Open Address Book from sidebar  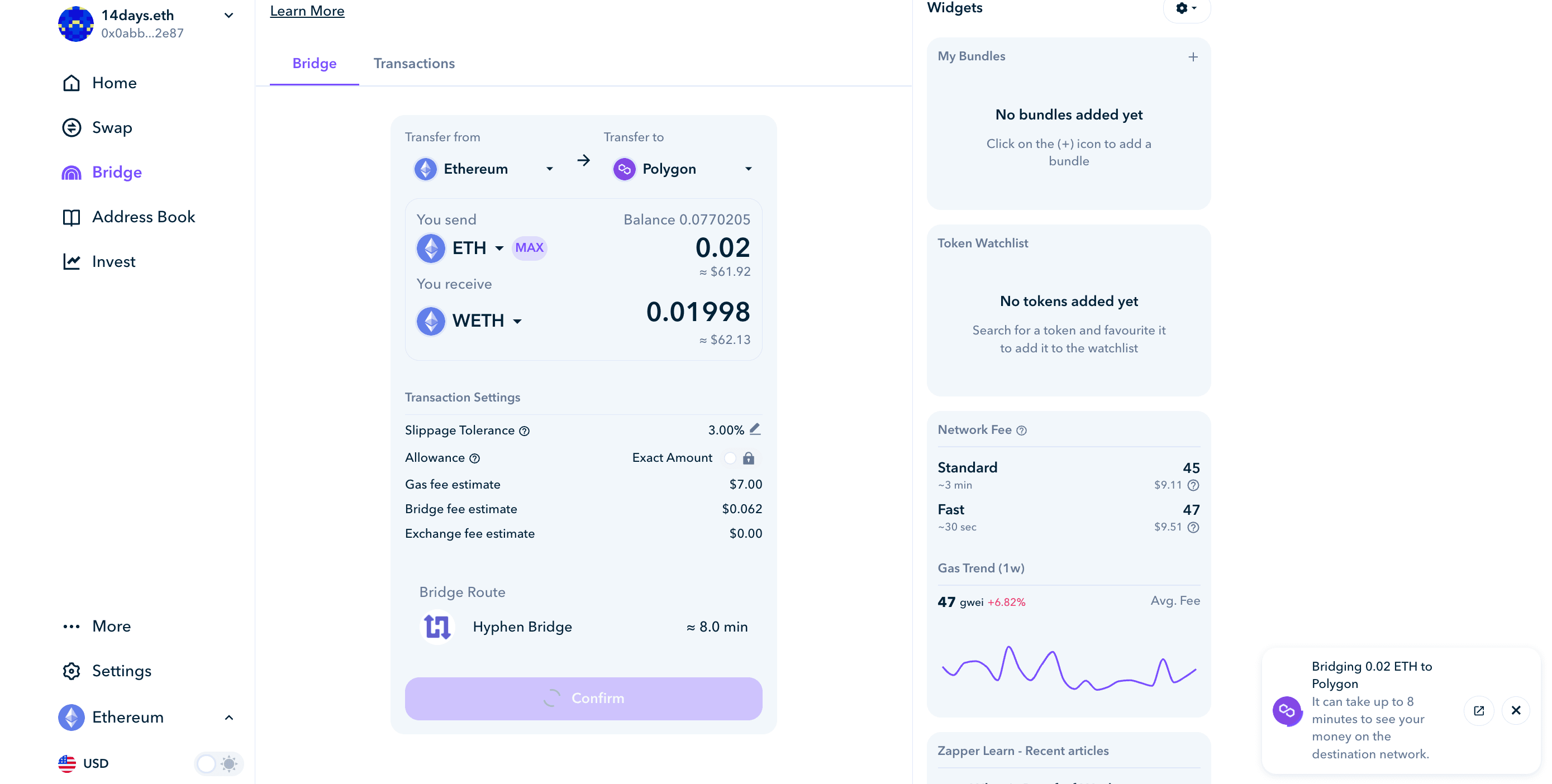tap(128, 217)
